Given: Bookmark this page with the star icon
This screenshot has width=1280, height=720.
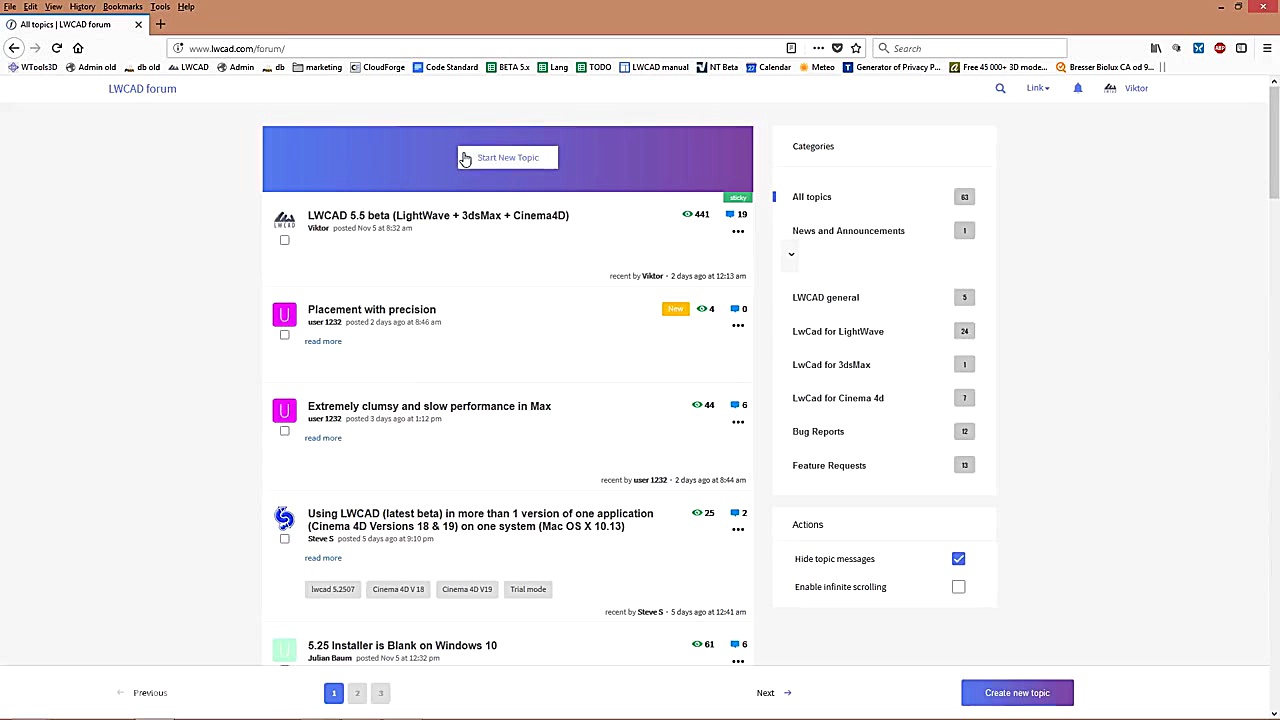Looking at the screenshot, I should (856, 48).
